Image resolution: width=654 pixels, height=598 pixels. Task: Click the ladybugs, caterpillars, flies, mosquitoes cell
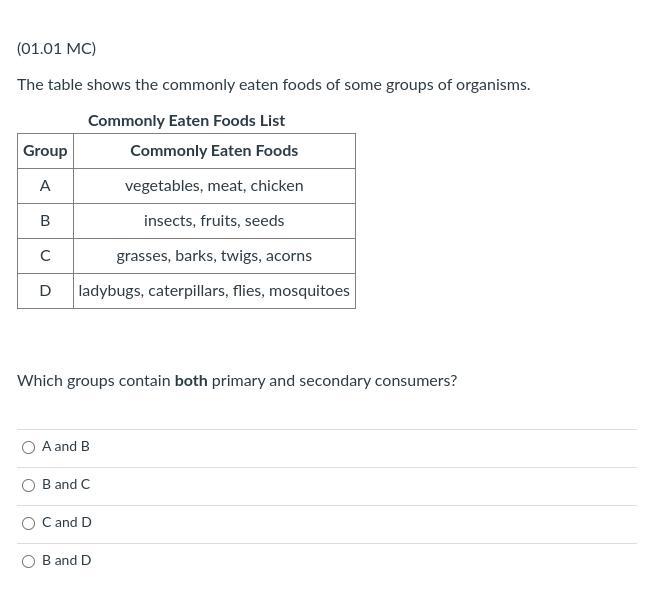(214, 291)
